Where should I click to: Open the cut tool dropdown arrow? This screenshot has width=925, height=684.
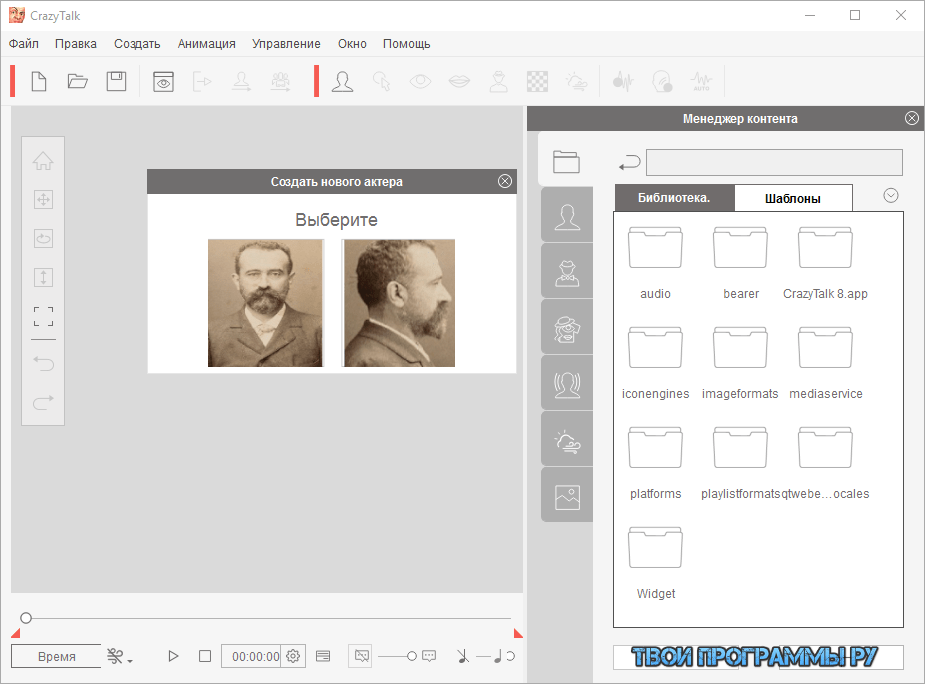[x=130, y=659]
